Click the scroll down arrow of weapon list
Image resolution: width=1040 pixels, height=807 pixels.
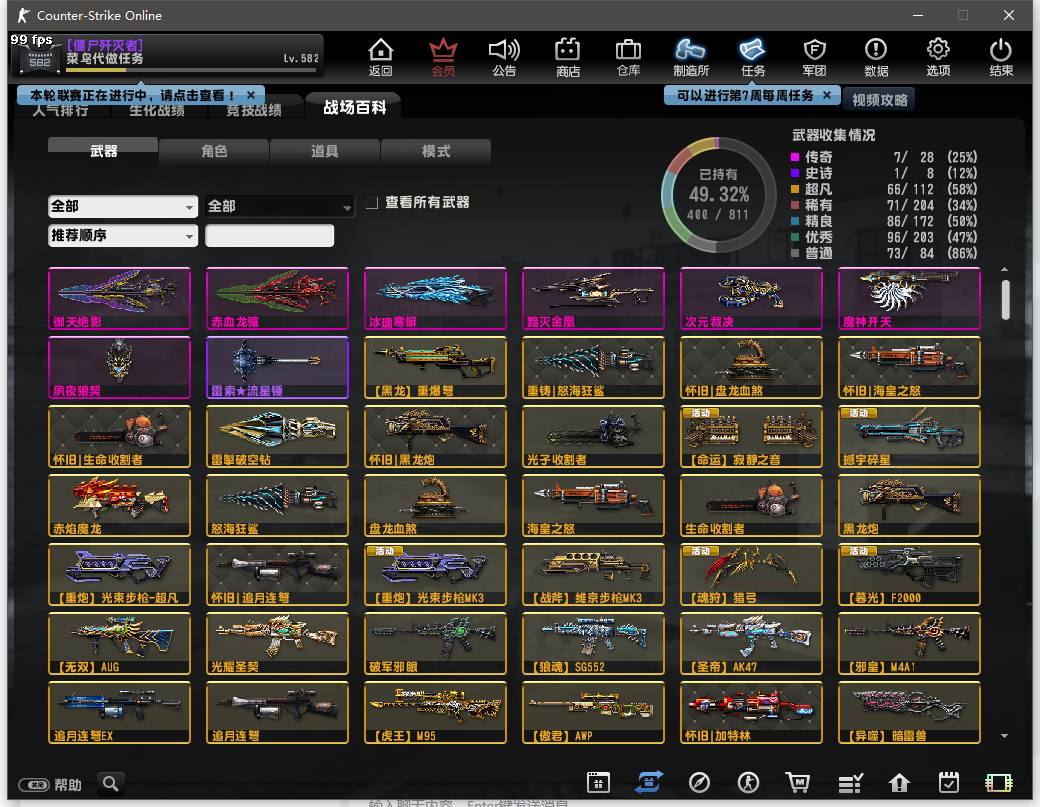(1005, 735)
